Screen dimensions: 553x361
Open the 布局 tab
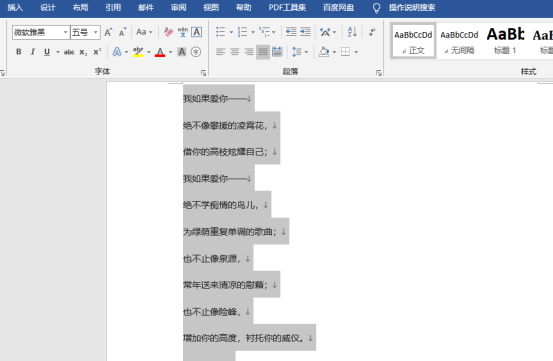click(80, 7)
